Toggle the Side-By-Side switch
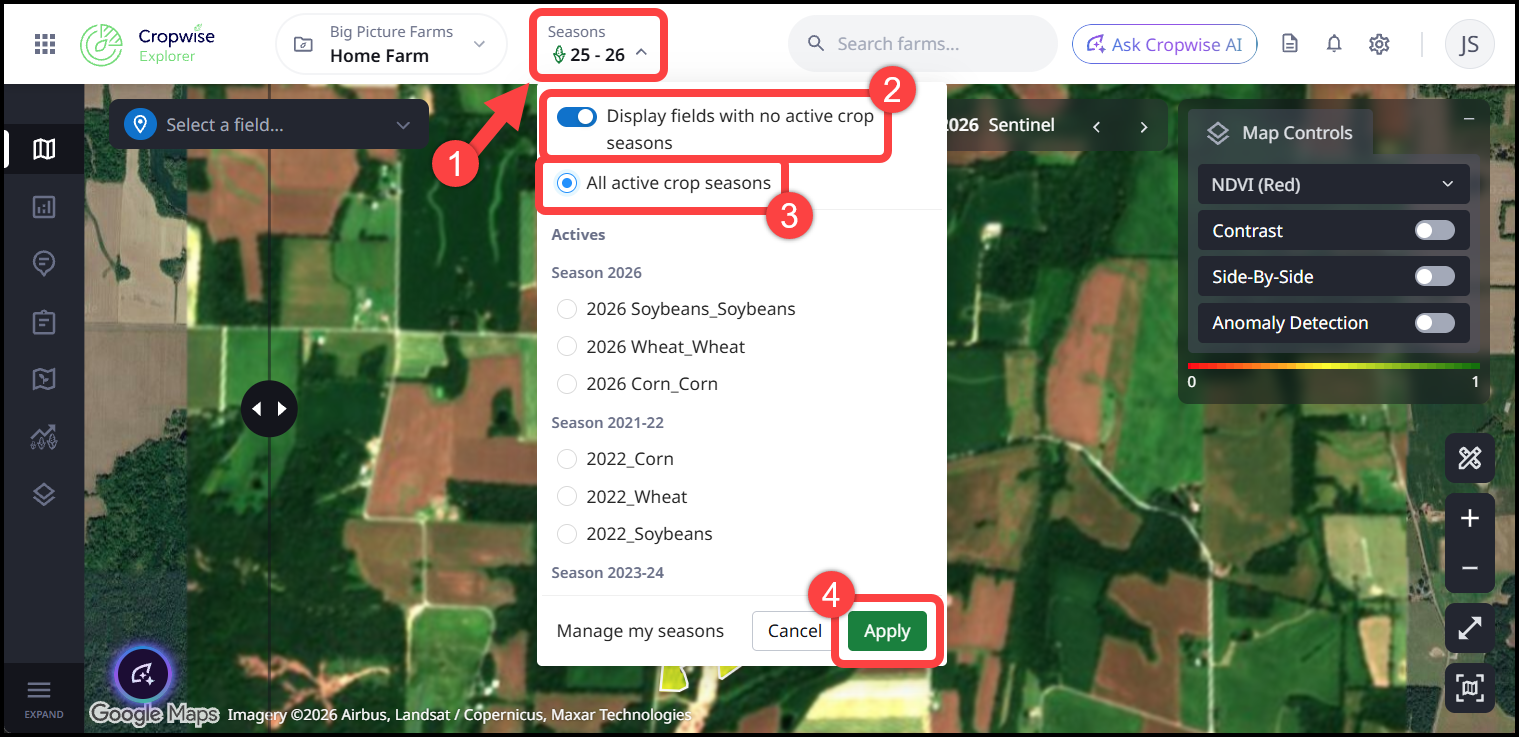Image resolution: width=1519 pixels, height=737 pixels. (x=1435, y=277)
